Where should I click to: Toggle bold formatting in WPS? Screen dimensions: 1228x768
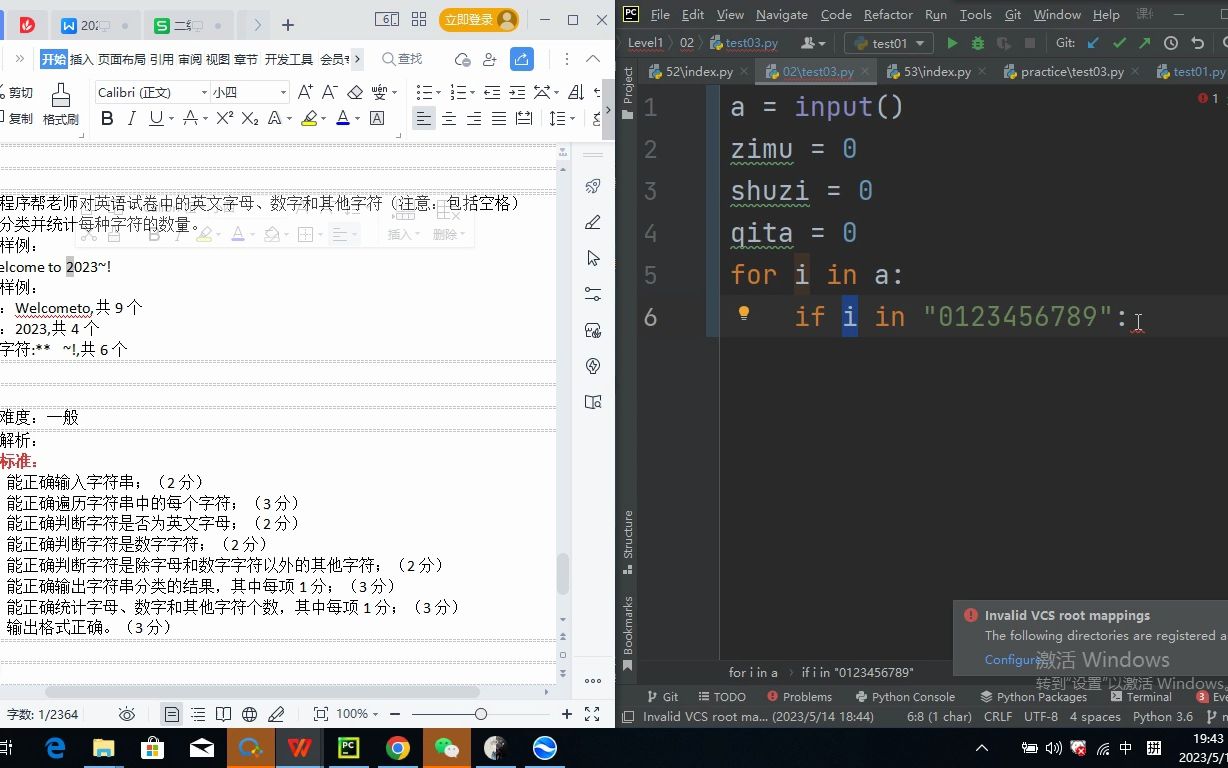pyautogui.click(x=107, y=118)
